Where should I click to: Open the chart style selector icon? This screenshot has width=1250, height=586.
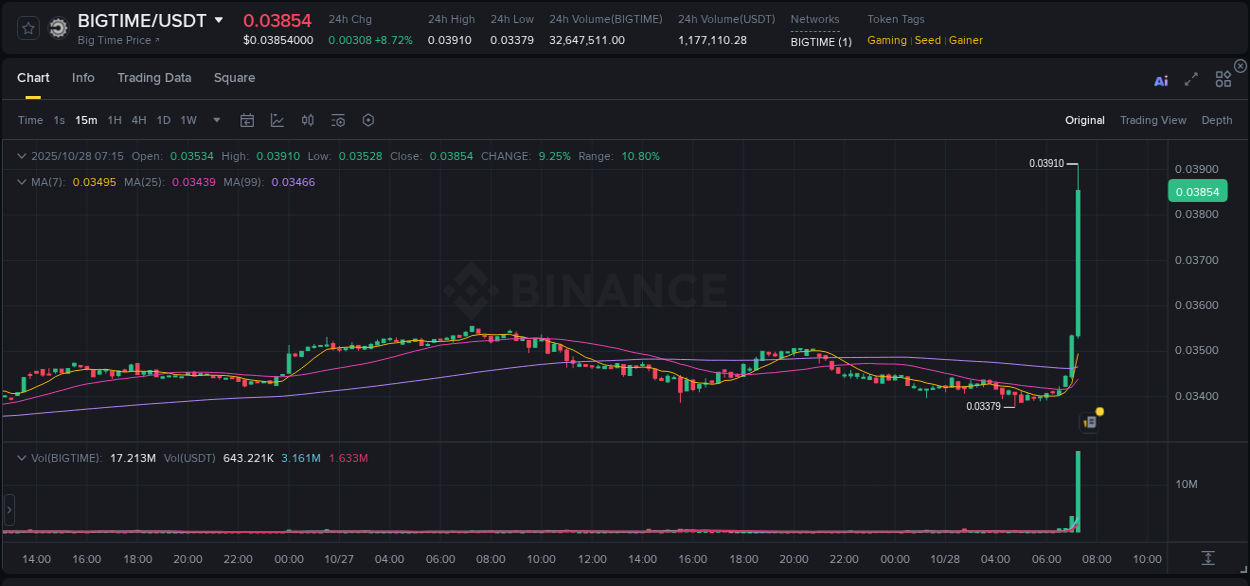[x=275, y=120]
